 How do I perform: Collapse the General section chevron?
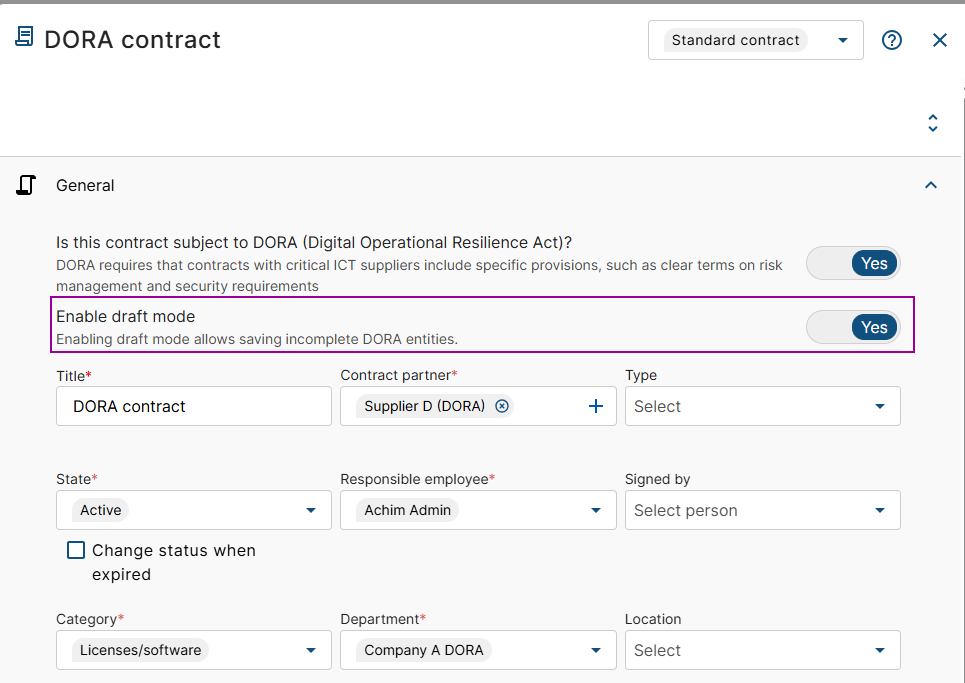pyautogui.click(x=931, y=185)
